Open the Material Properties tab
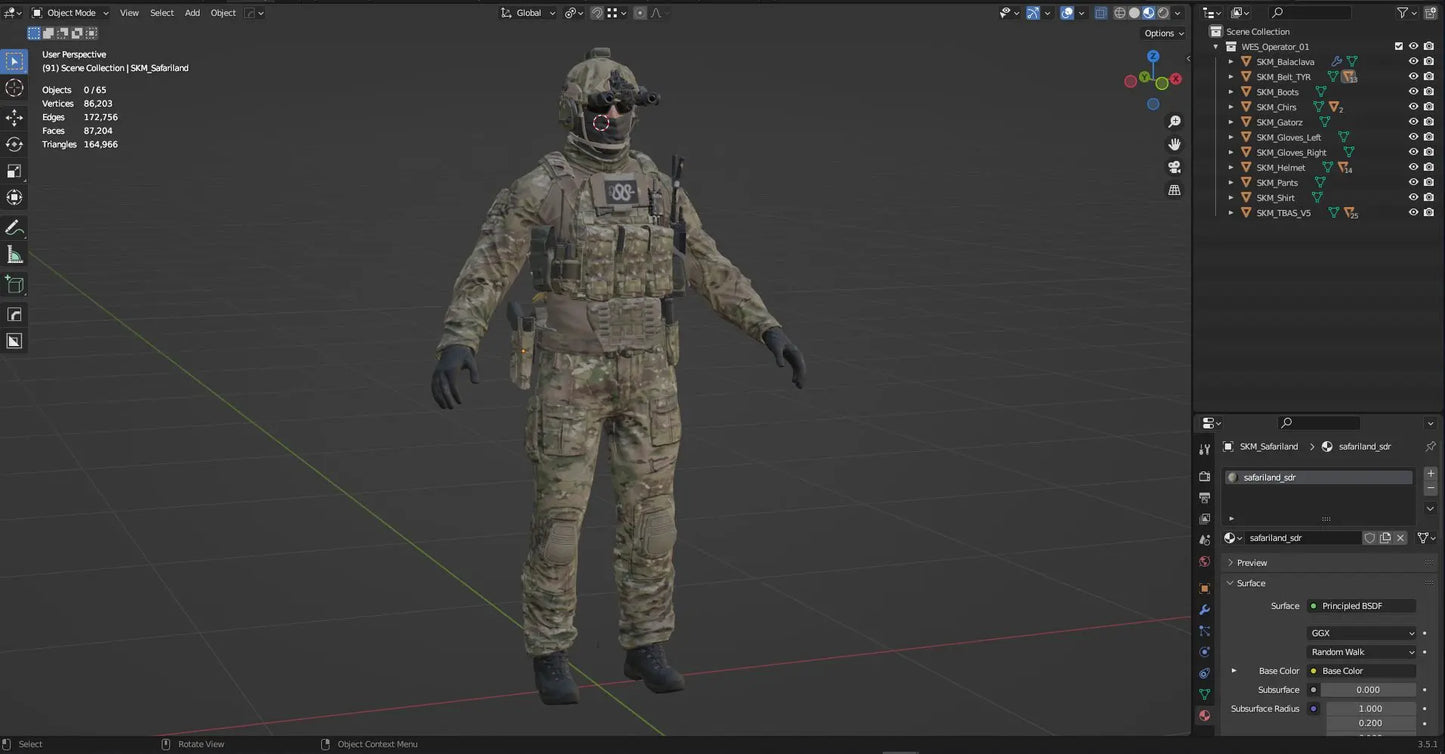The image size is (1445, 754). coord(1204,715)
